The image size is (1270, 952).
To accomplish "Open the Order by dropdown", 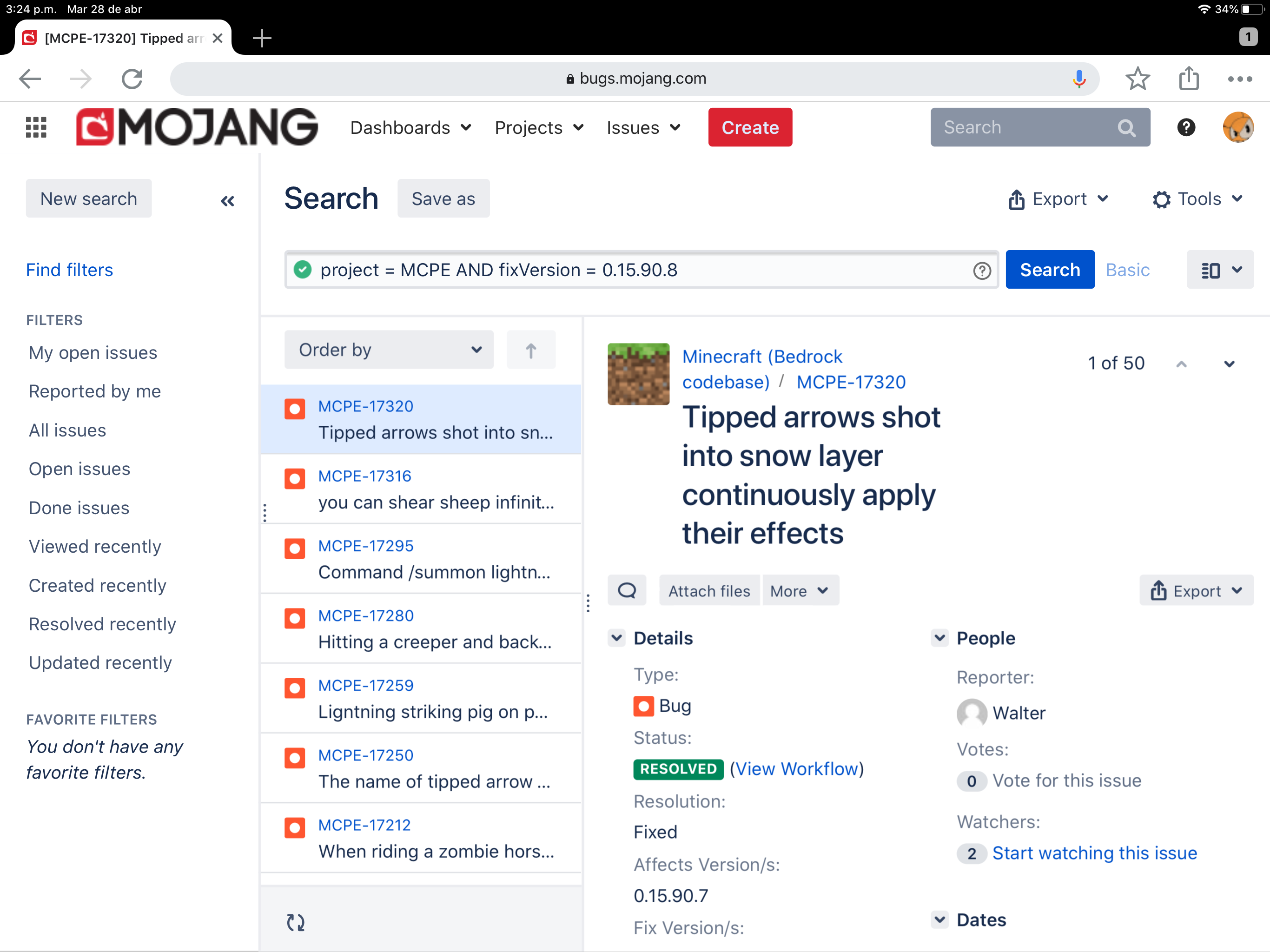I will (x=389, y=350).
